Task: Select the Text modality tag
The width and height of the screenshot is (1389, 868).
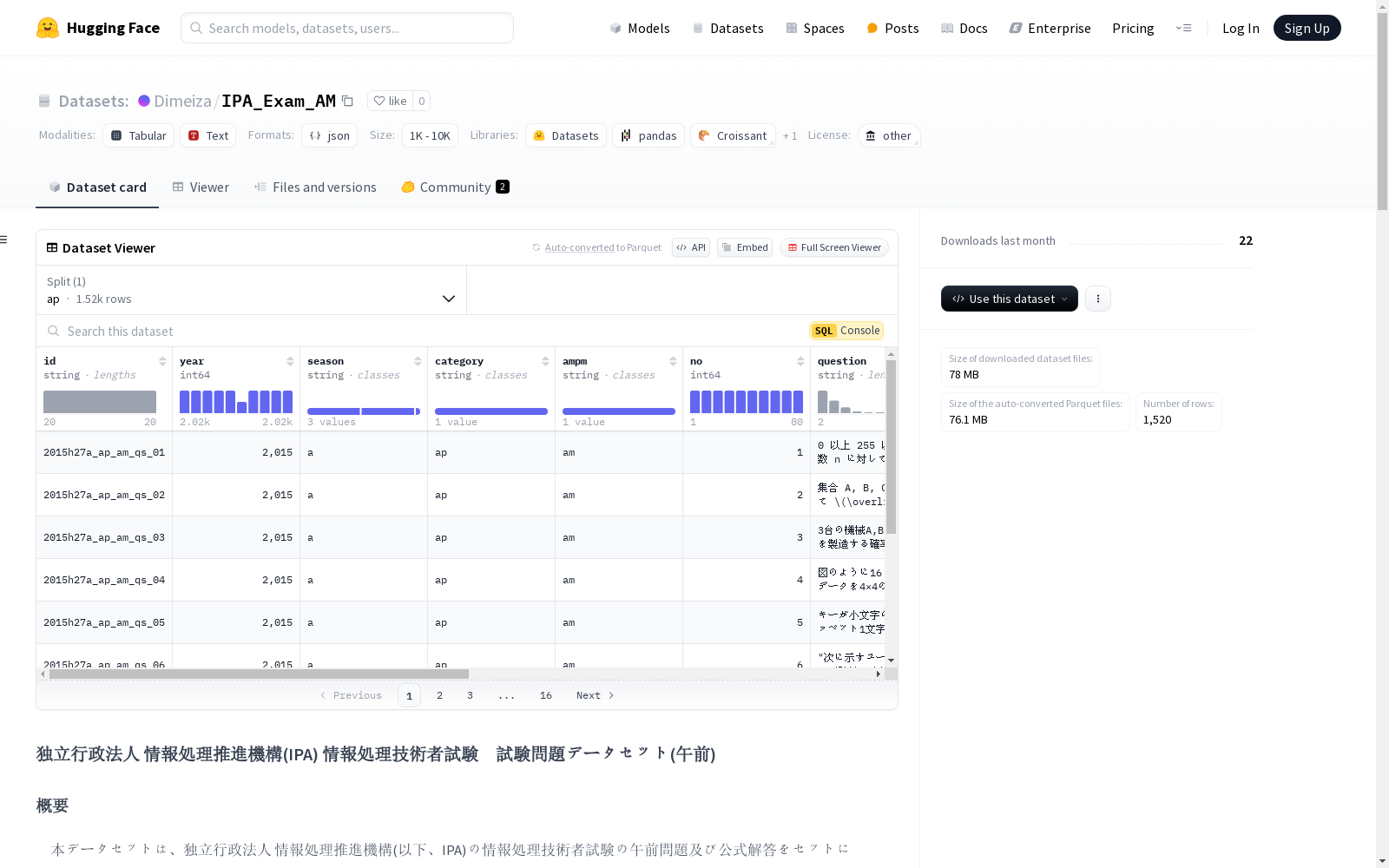Action: [207, 135]
